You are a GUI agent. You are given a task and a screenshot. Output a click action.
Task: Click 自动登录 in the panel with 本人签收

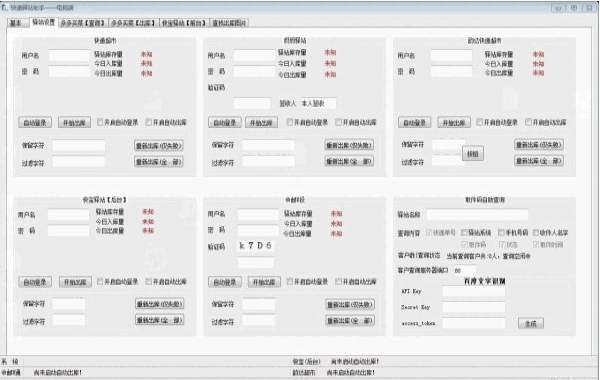225,122
